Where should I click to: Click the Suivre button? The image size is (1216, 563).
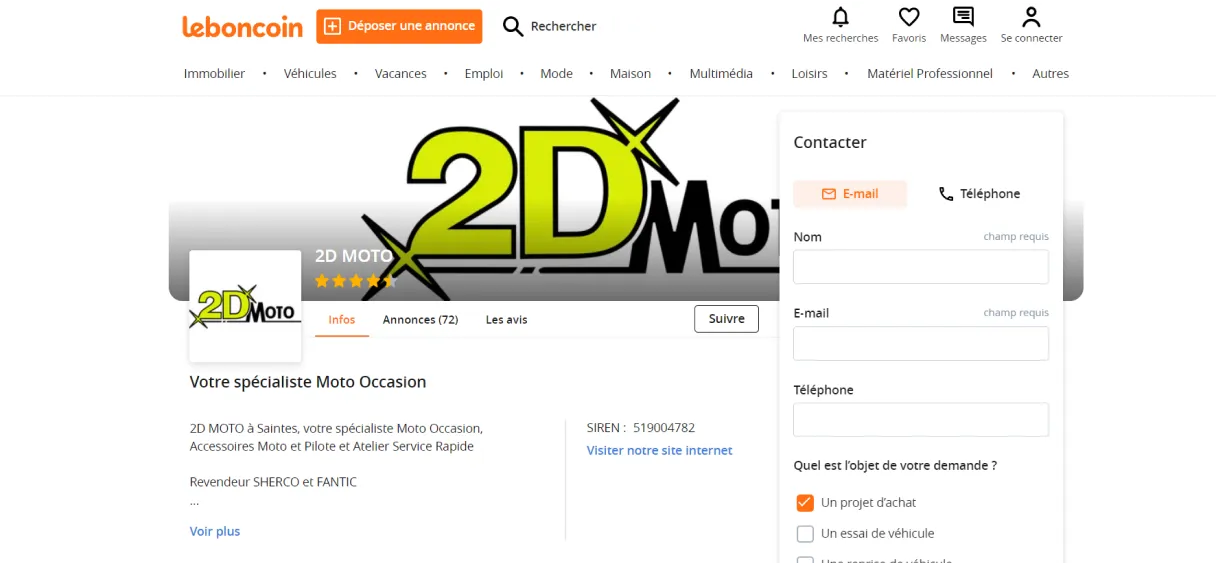(x=726, y=319)
